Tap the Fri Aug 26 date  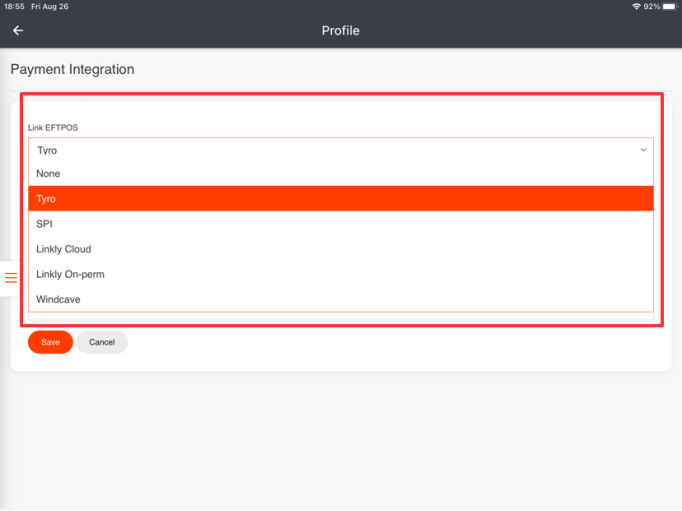point(51,6)
